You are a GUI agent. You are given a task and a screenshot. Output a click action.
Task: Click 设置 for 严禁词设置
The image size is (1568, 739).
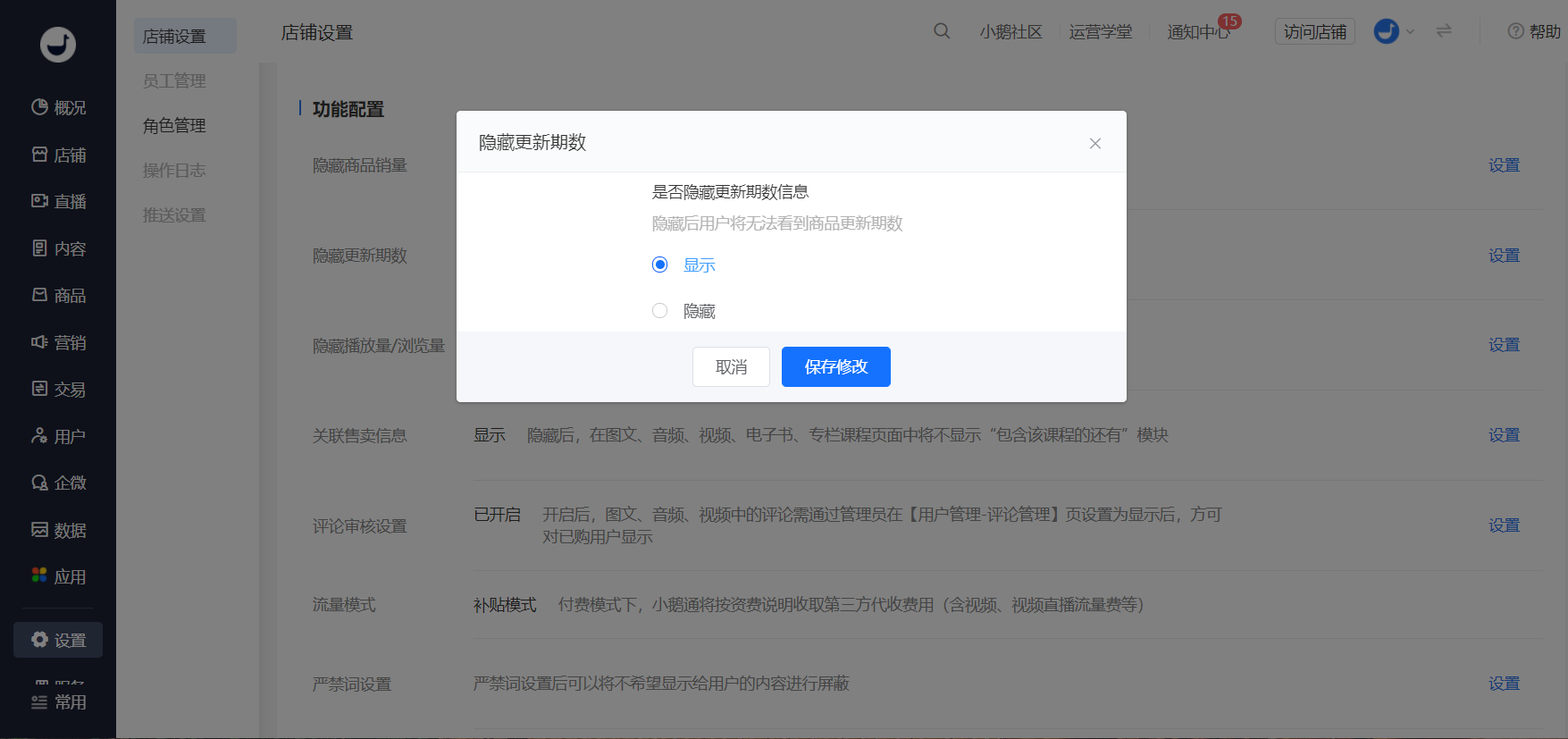coord(1504,684)
